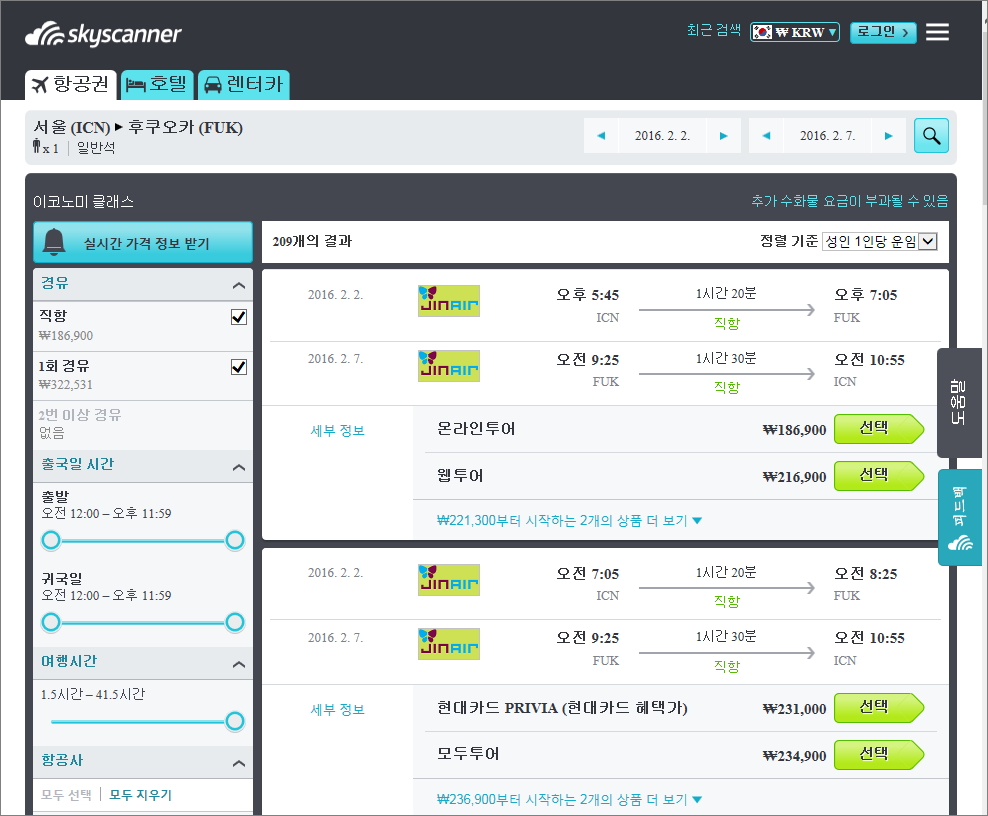Open the hamburger menu icon

point(937,32)
